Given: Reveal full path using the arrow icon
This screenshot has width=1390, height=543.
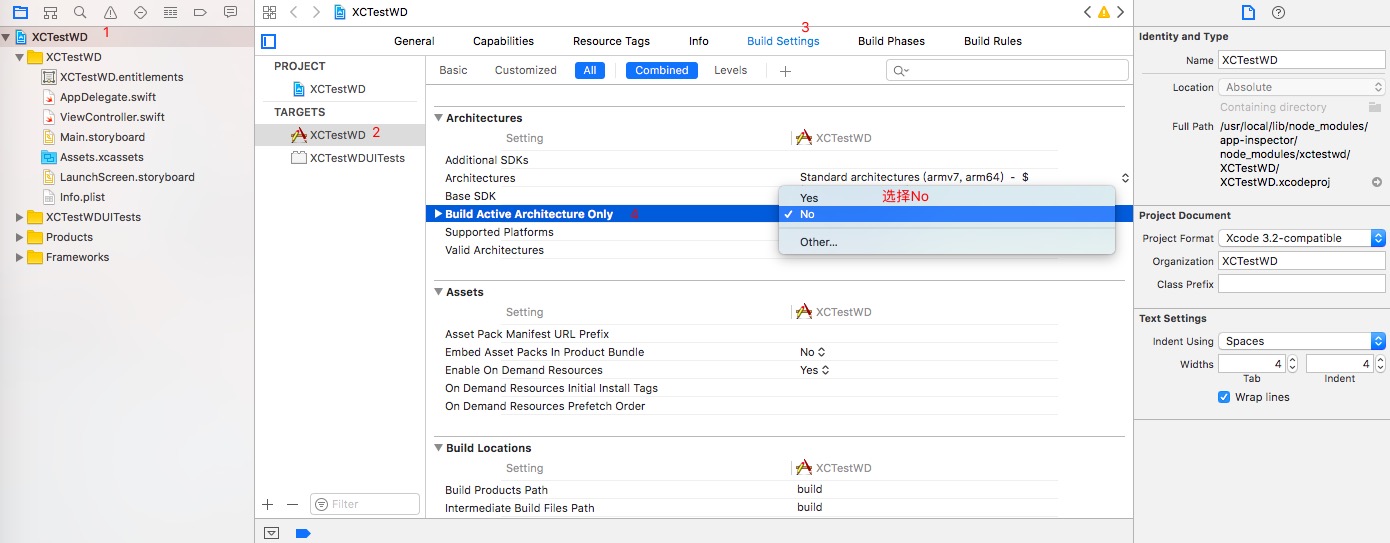Looking at the screenshot, I should point(1377,182).
